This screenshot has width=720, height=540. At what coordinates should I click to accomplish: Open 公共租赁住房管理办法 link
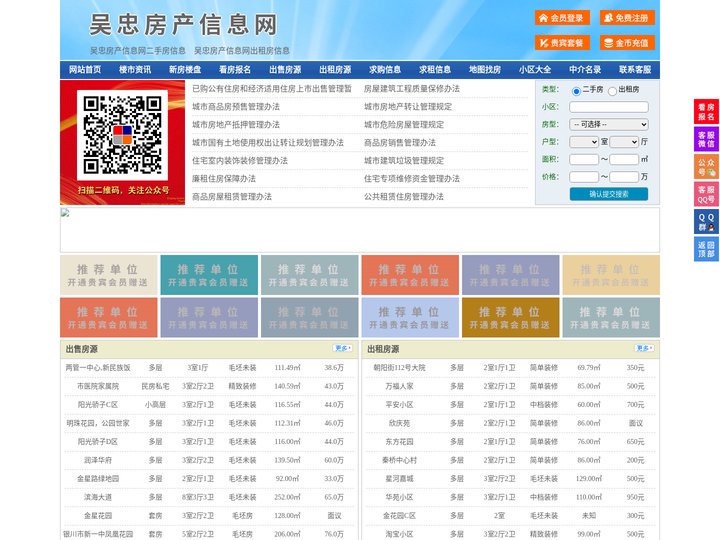[404, 197]
